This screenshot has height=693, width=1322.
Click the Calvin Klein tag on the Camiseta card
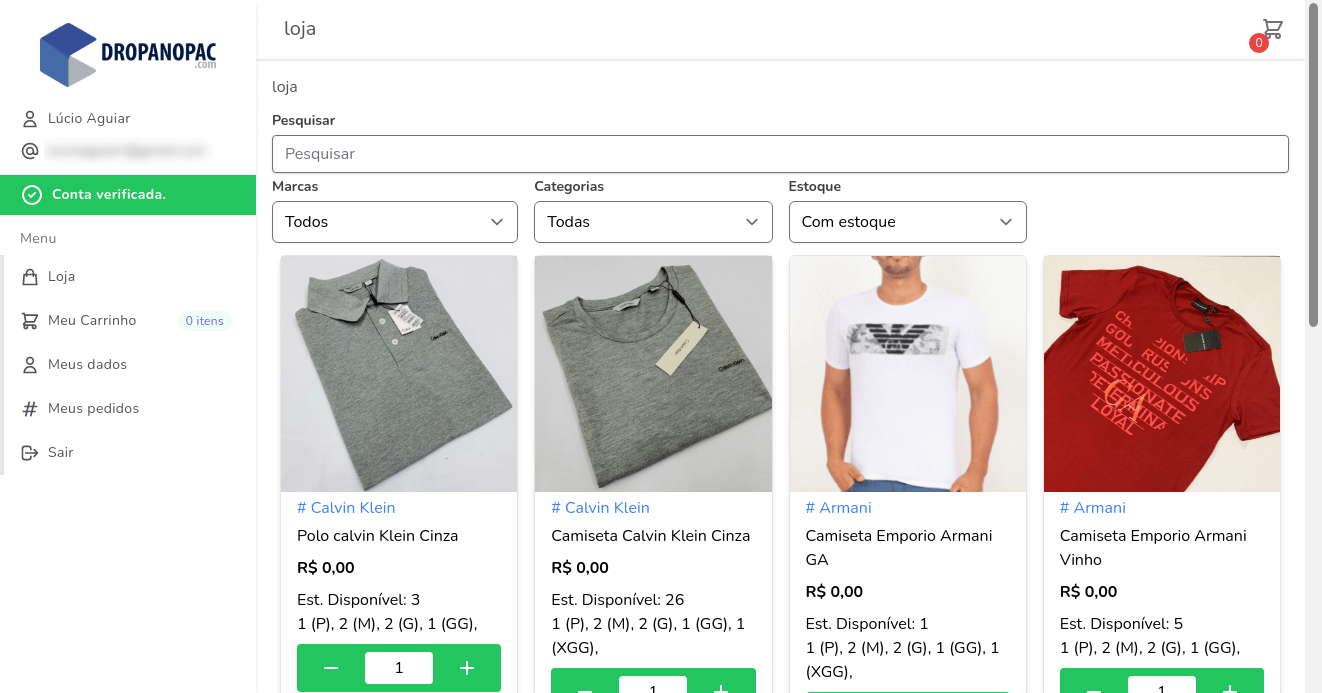(600, 508)
